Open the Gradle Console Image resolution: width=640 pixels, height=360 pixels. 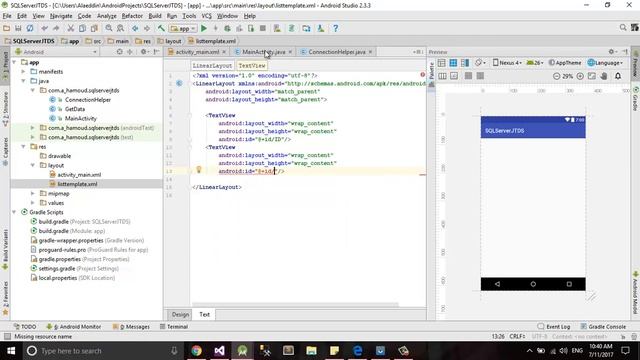coord(603,327)
